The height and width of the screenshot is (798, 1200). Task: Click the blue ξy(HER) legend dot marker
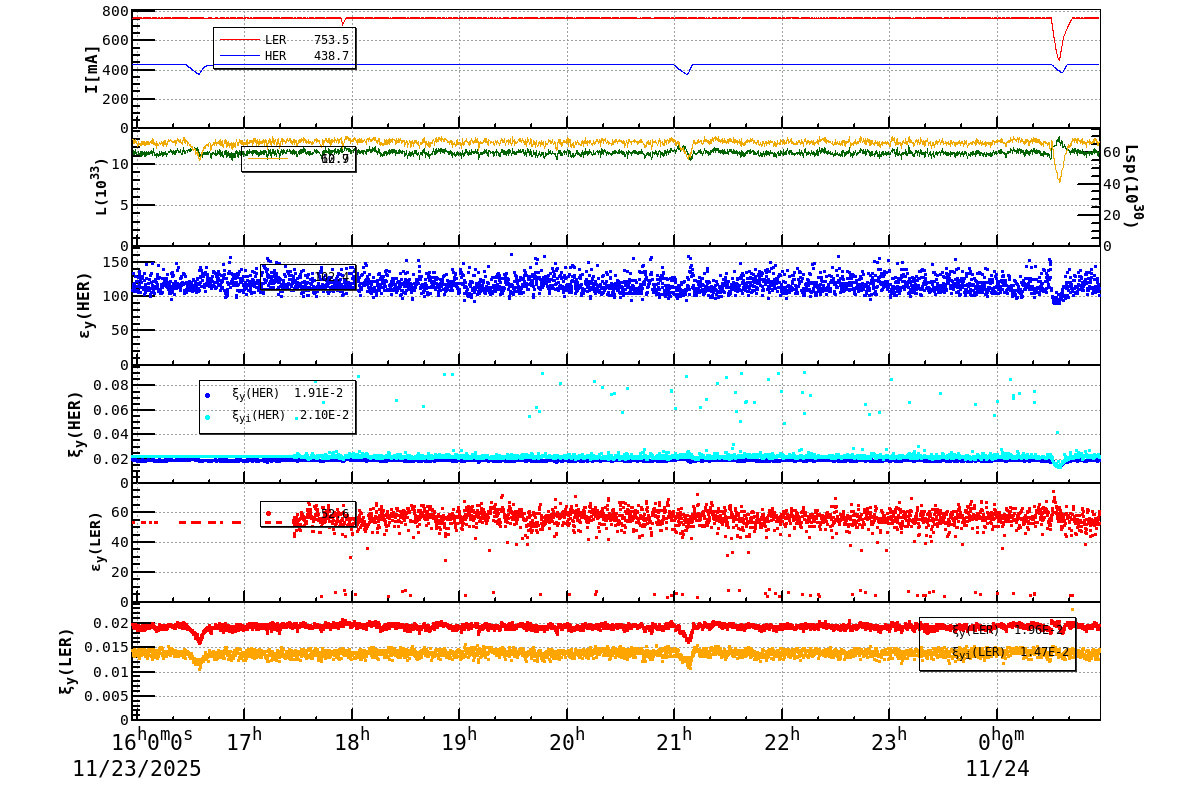click(x=208, y=394)
